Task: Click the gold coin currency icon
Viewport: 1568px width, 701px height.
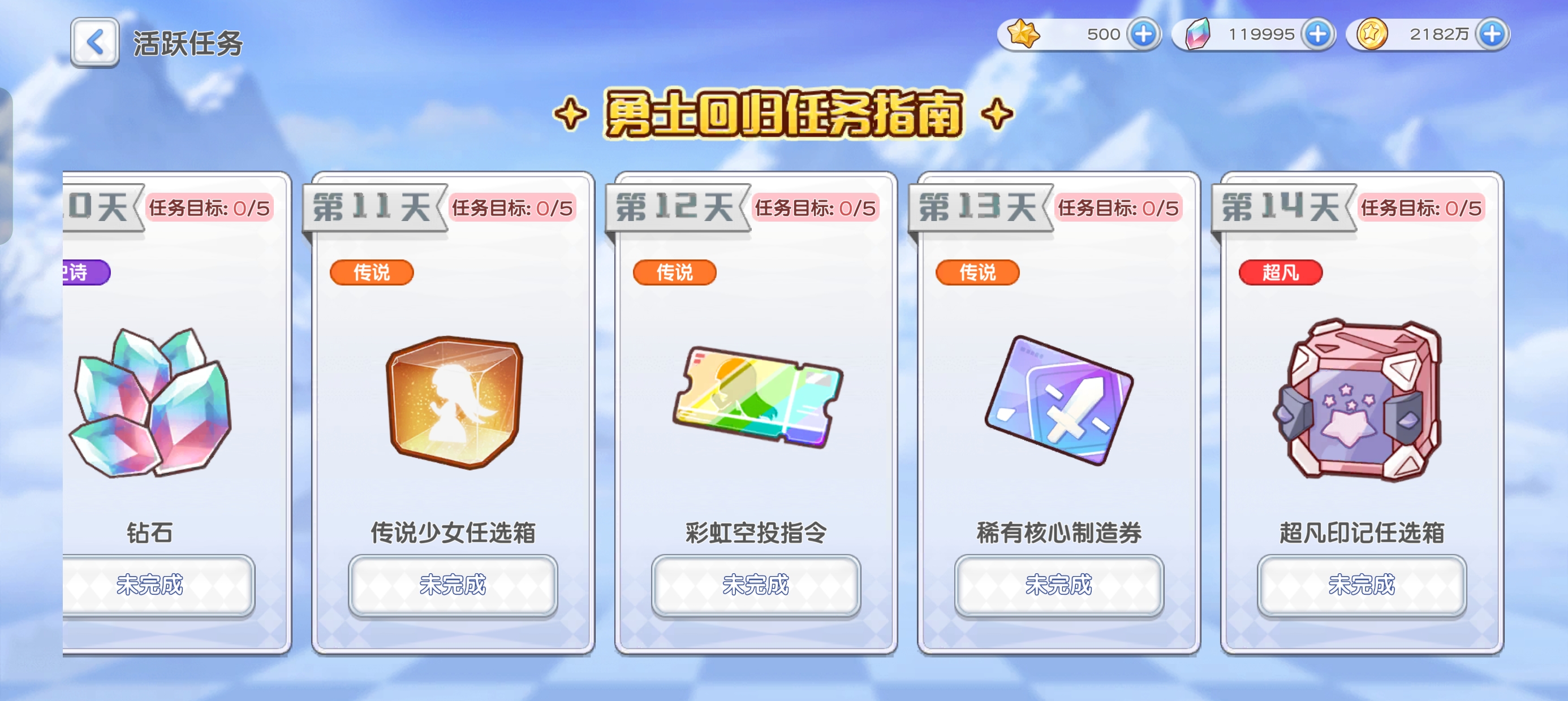Action: tap(1371, 34)
